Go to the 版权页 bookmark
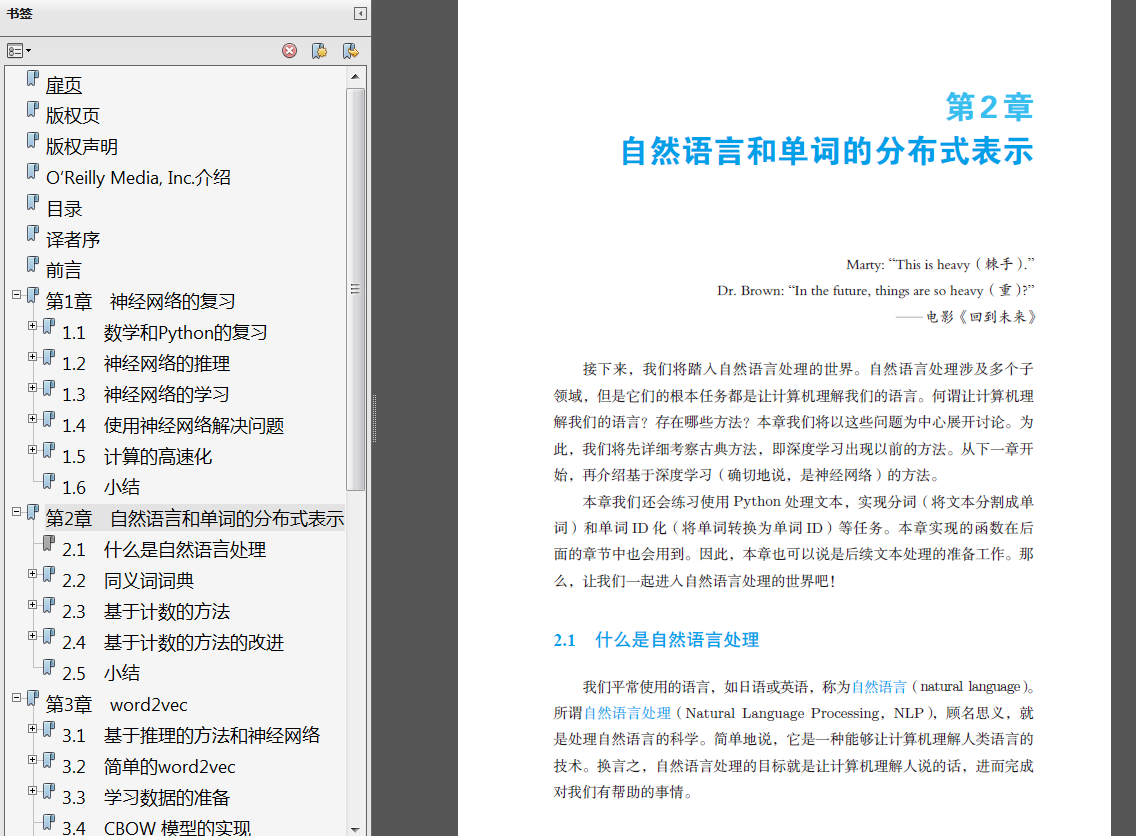1136x836 pixels. 72,116
